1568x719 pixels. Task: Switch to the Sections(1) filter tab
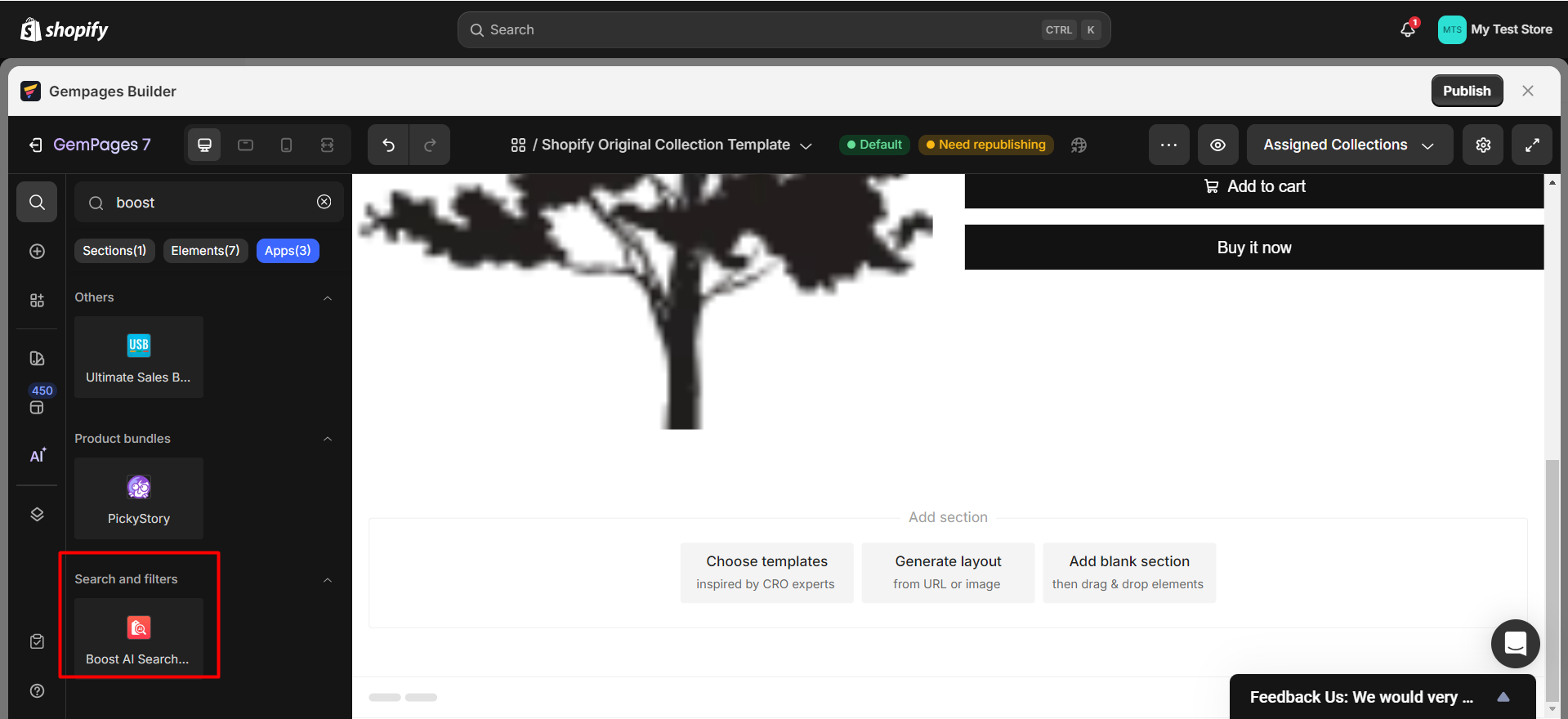[114, 251]
